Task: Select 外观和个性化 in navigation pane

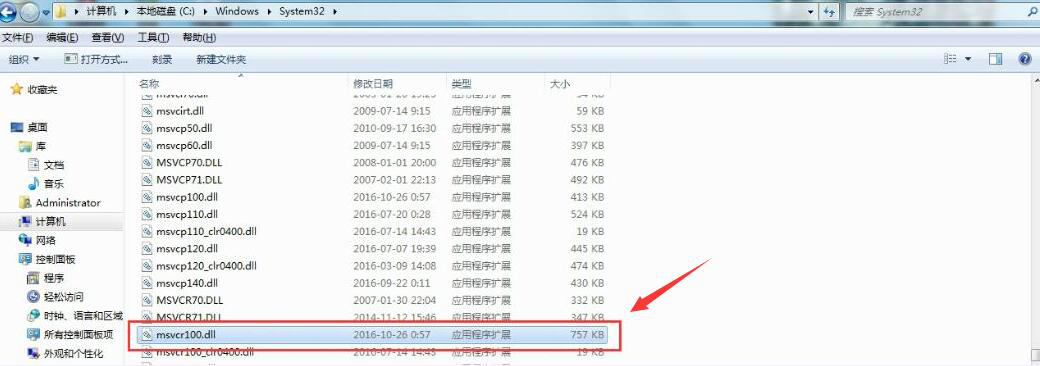Action: (74, 353)
